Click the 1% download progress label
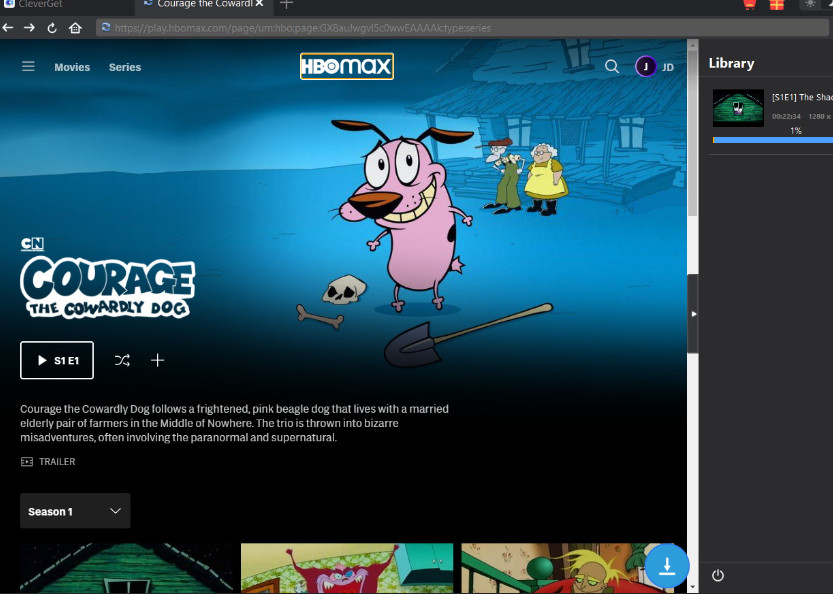Screen dimensions: 833x594 pyautogui.click(x=795, y=131)
